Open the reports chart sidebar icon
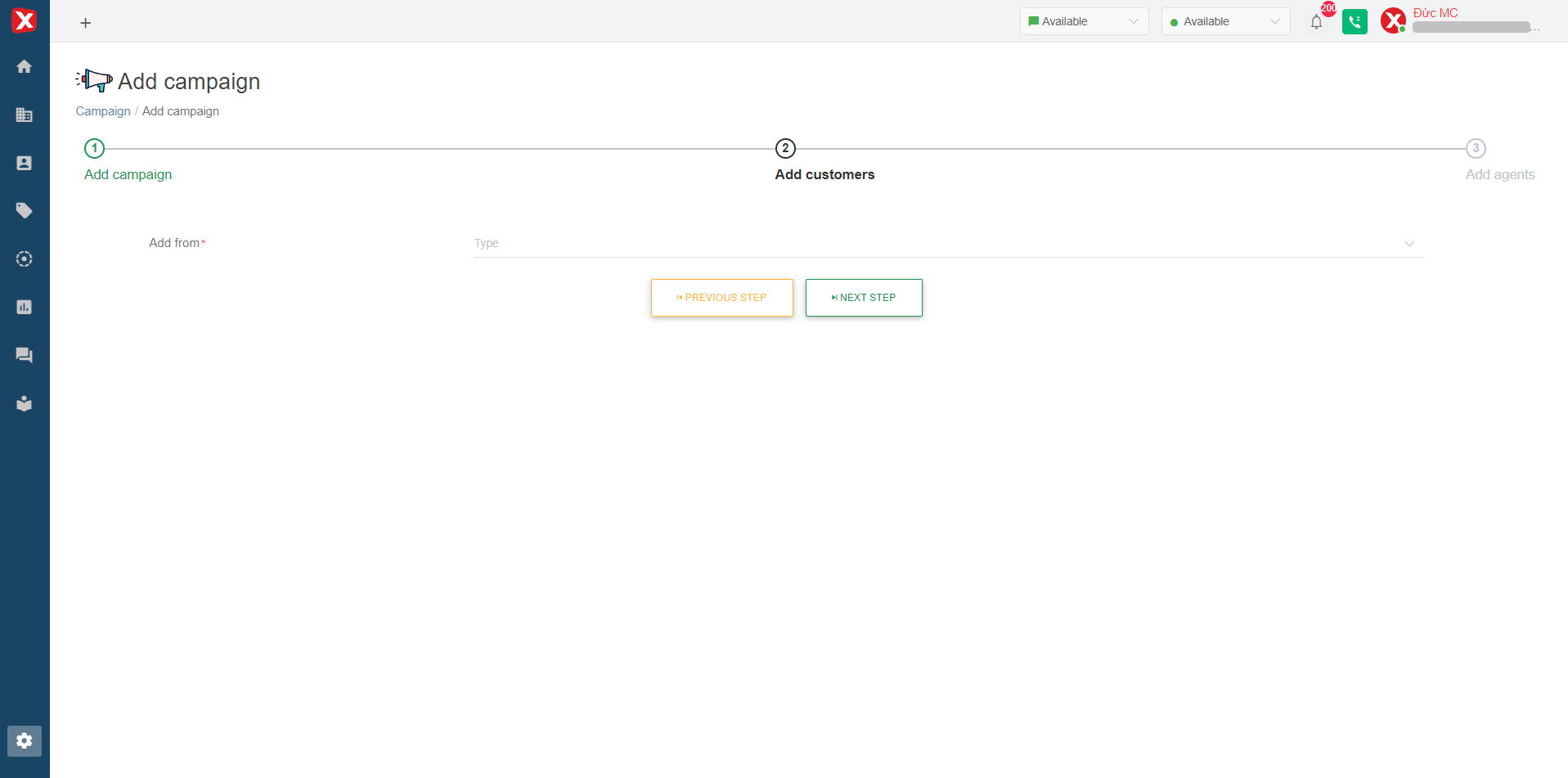 25,307
